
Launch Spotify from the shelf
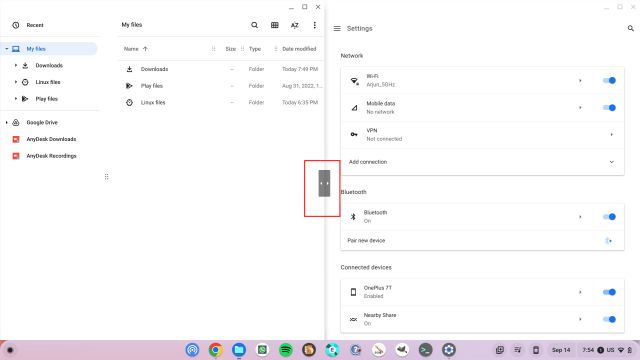tap(286, 350)
